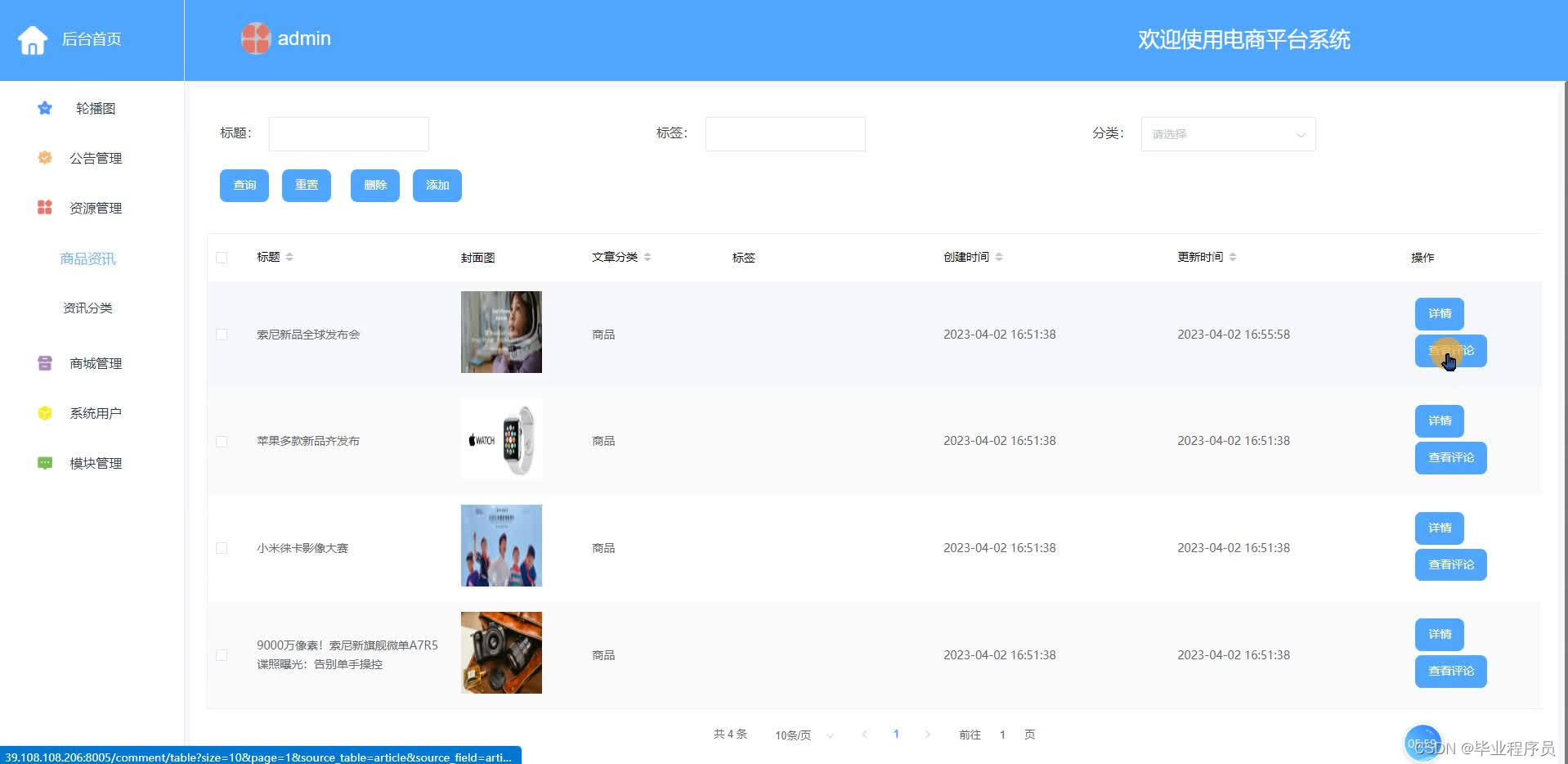Open 查看评论 for 9000万像素 row

[1451, 672]
